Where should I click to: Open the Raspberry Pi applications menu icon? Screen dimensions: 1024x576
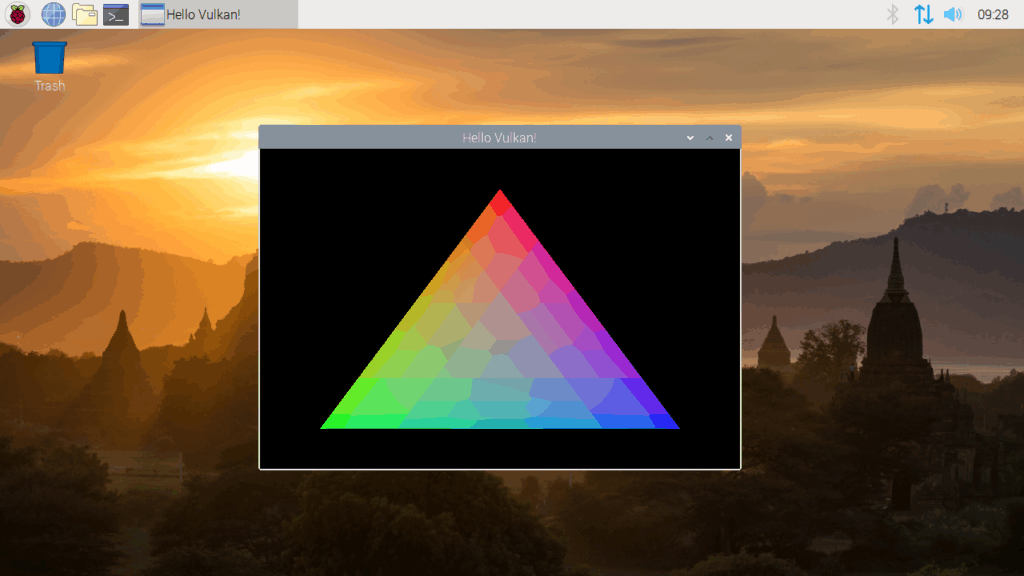pyautogui.click(x=17, y=14)
